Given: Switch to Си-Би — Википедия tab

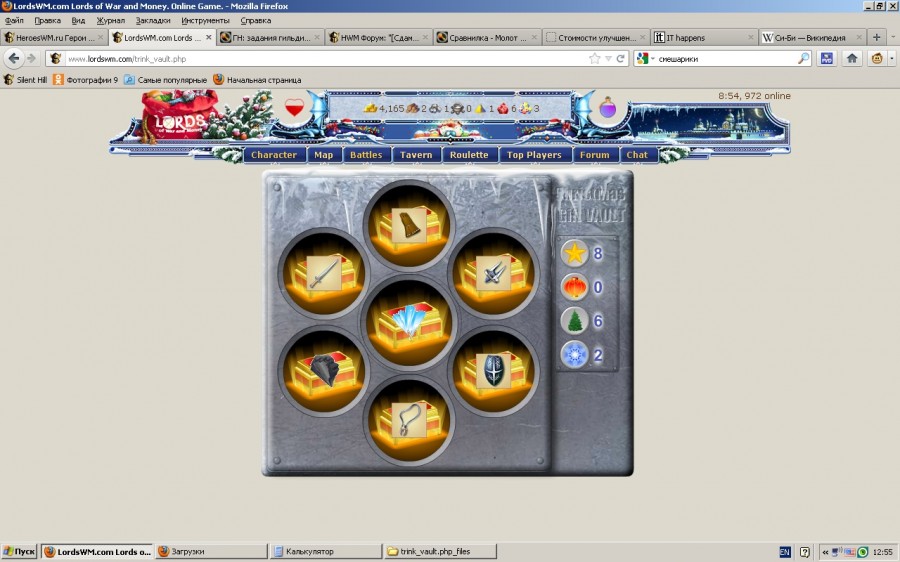Looking at the screenshot, I should (x=812, y=37).
